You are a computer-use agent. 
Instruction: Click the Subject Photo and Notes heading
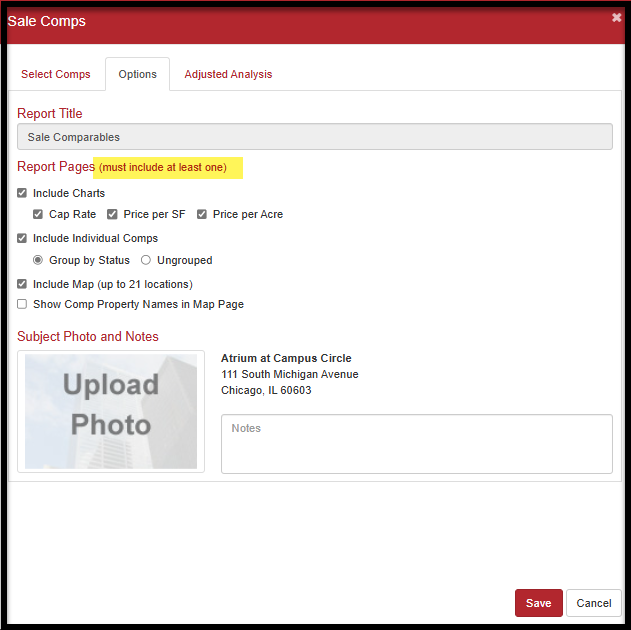click(x=88, y=336)
